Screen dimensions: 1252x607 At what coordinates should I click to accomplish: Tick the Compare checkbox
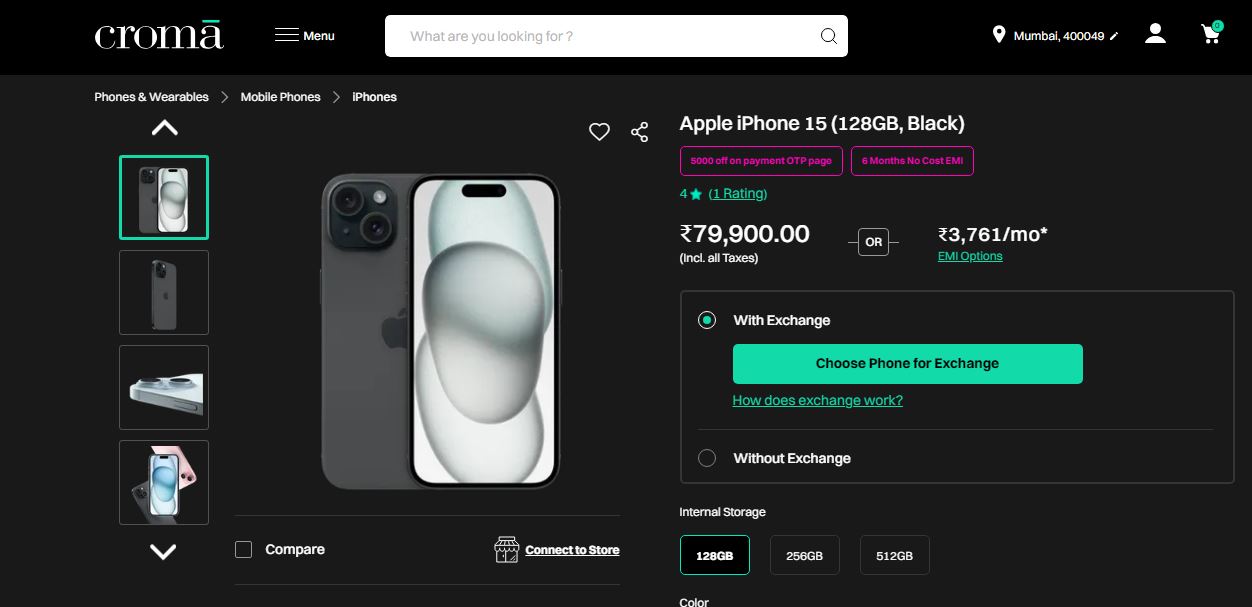point(243,549)
